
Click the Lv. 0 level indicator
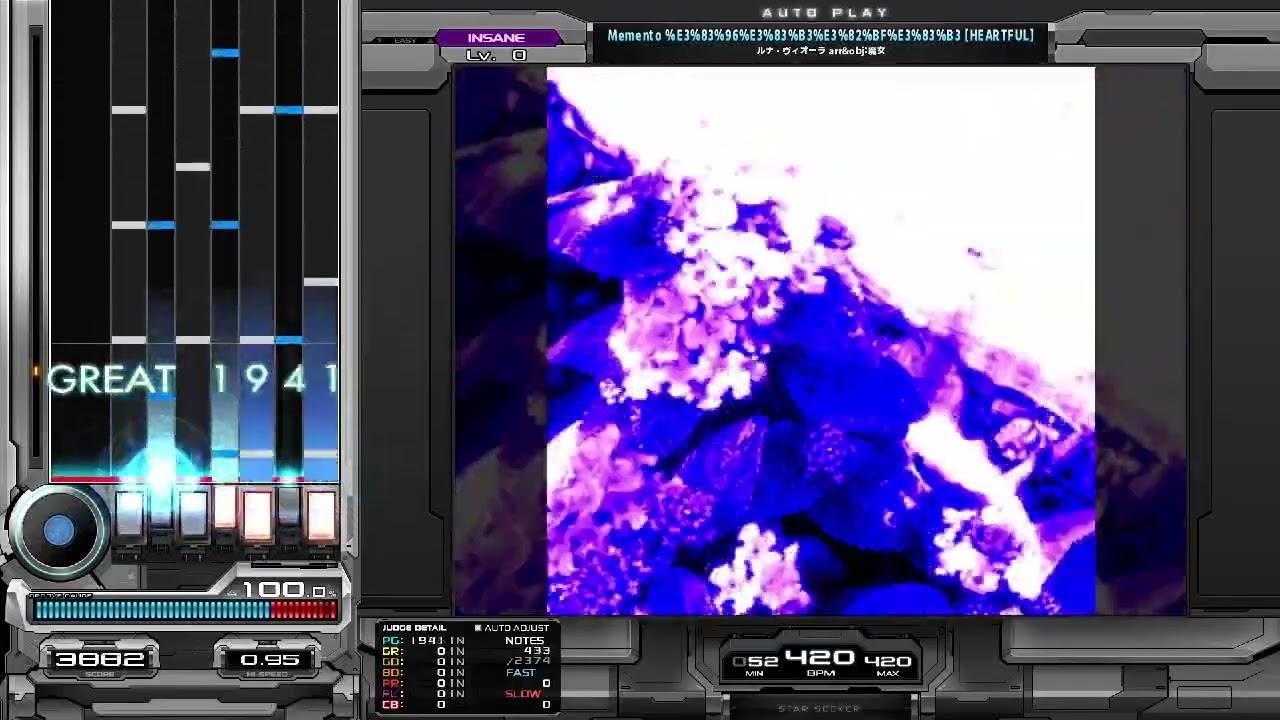click(496, 55)
